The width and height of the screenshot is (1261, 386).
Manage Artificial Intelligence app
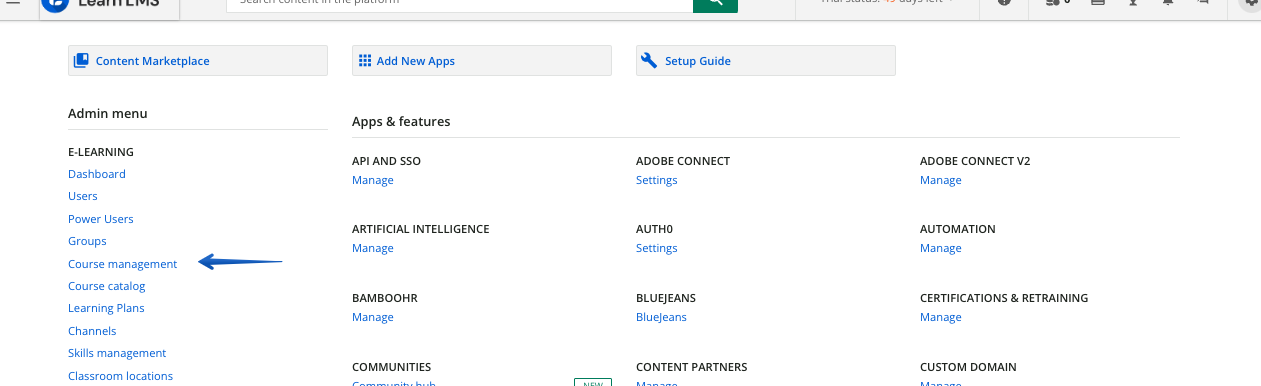tap(373, 248)
